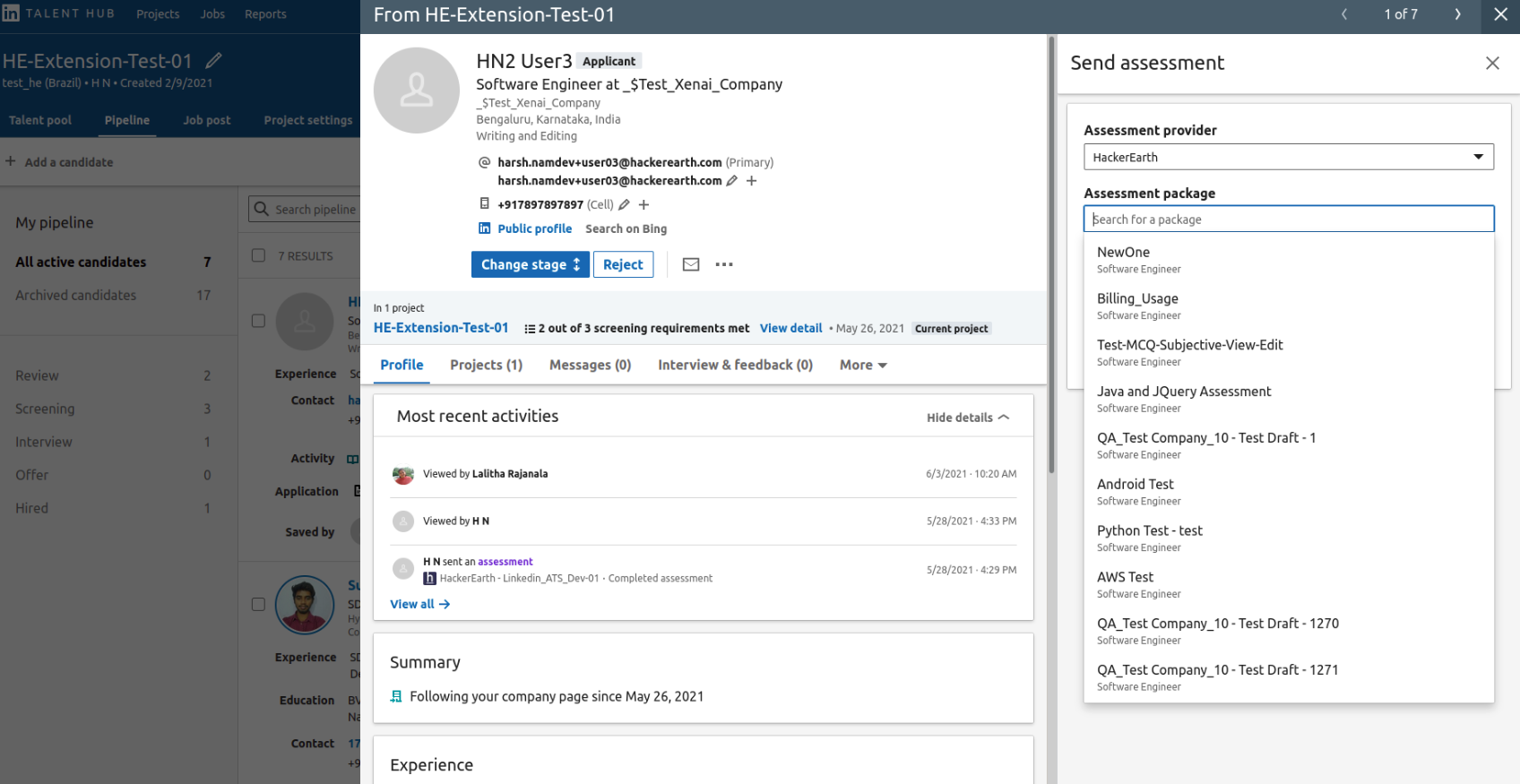Select all 7 results checkbox
This screenshot has width=1520, height=784.
tap(259, 255)
